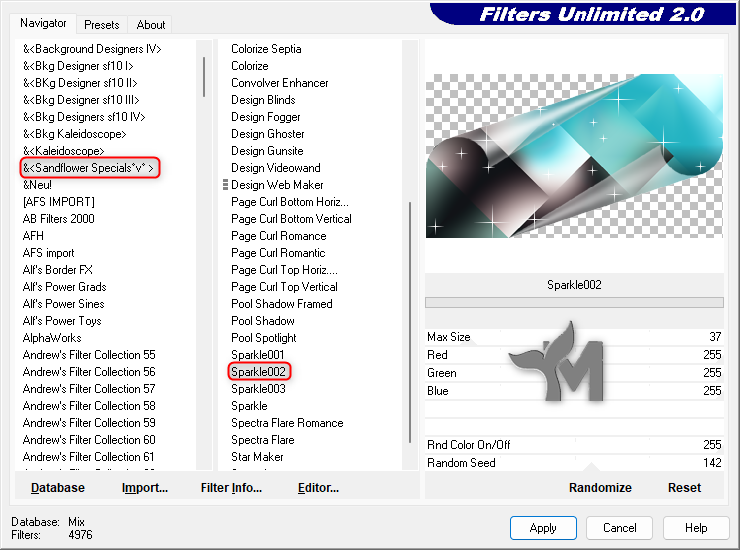Select &<Sandflower Specials°v° > category
The width and height of the screenshot is (740, 550).
pyautogui.click(x=90, y=168)
